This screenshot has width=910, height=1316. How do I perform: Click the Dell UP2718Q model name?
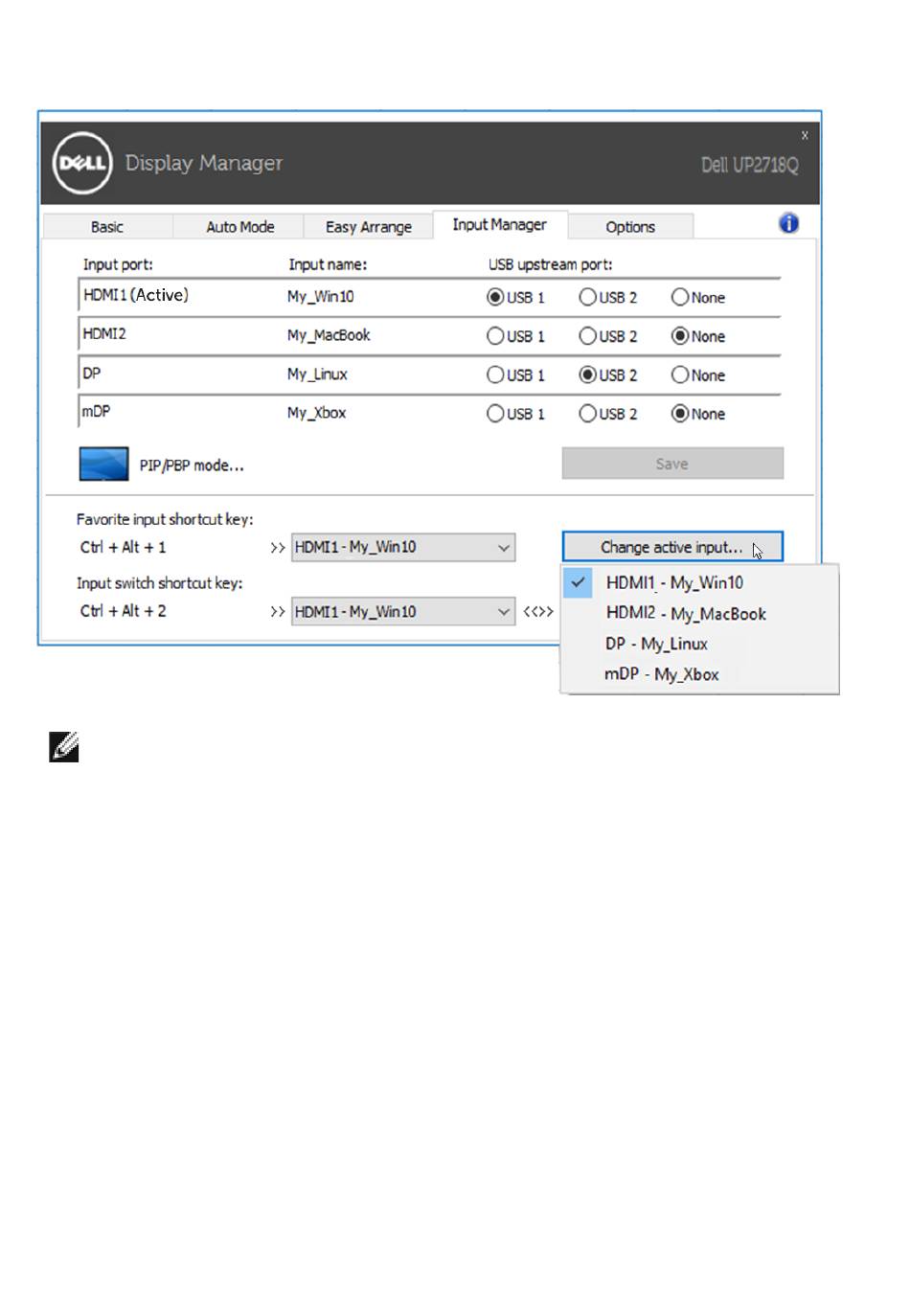(x=750, y=165)
